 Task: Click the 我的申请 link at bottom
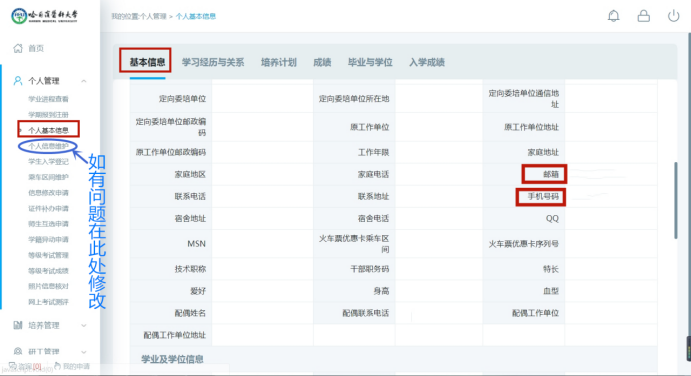coord(76,366)
